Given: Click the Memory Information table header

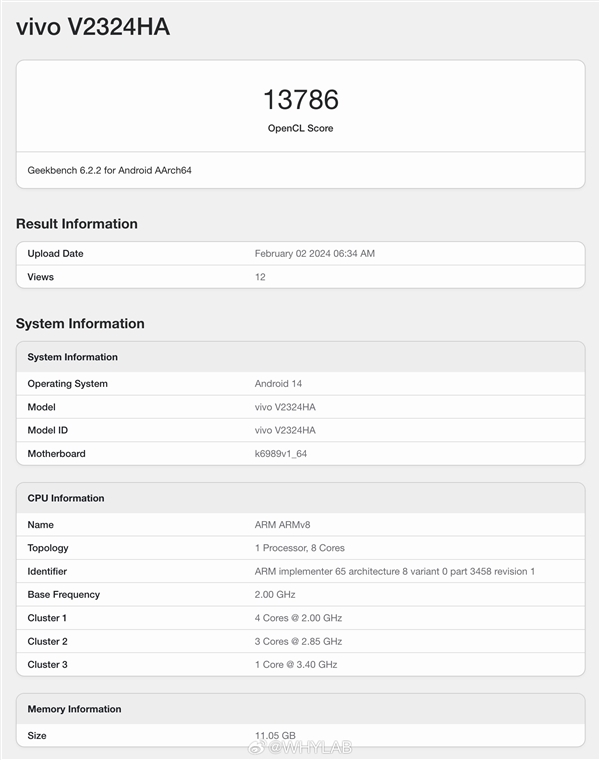Looking at the screenshot, I should [x=74, y=709].
